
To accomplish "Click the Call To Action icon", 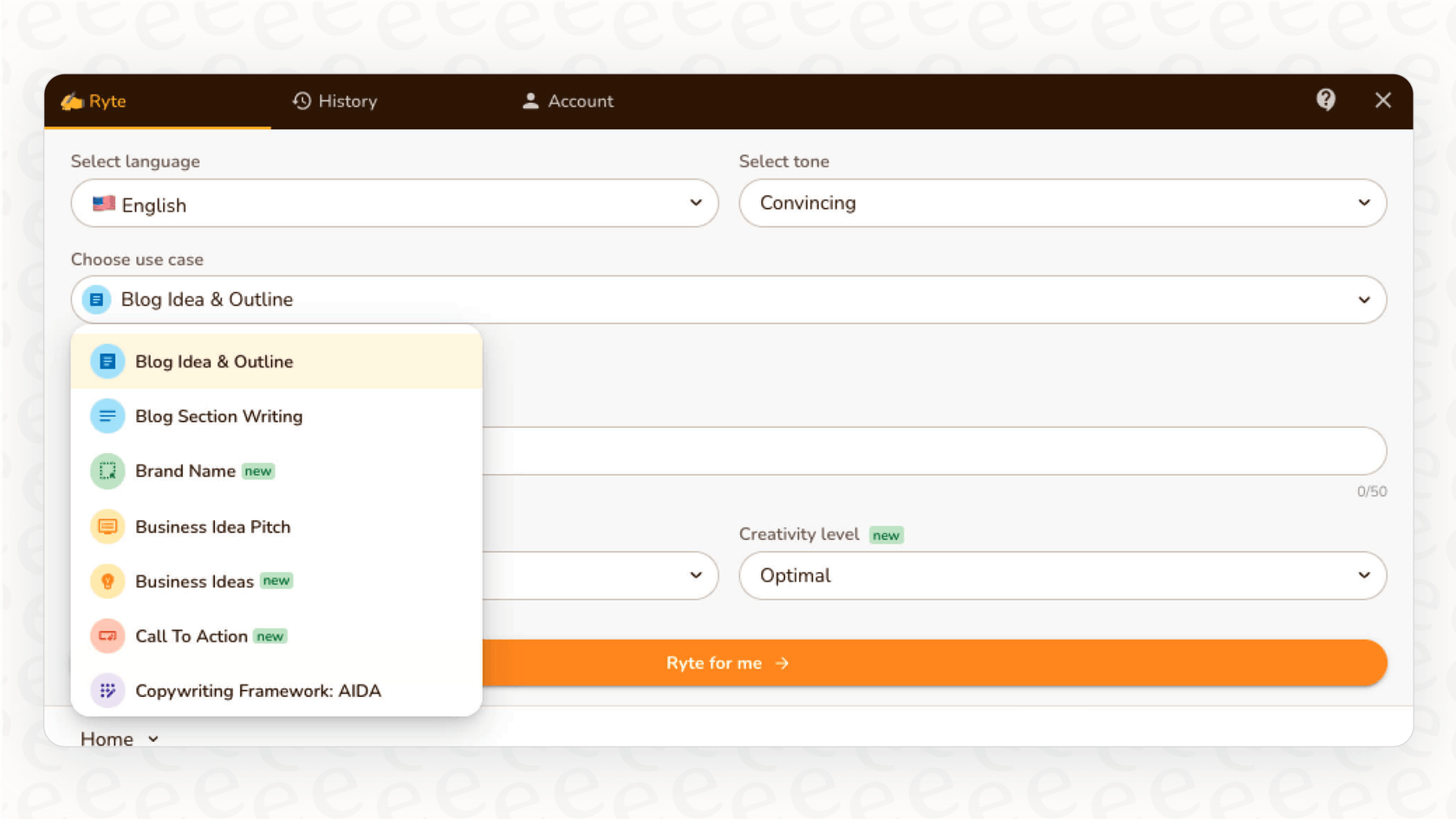I will tap(107, 636).
